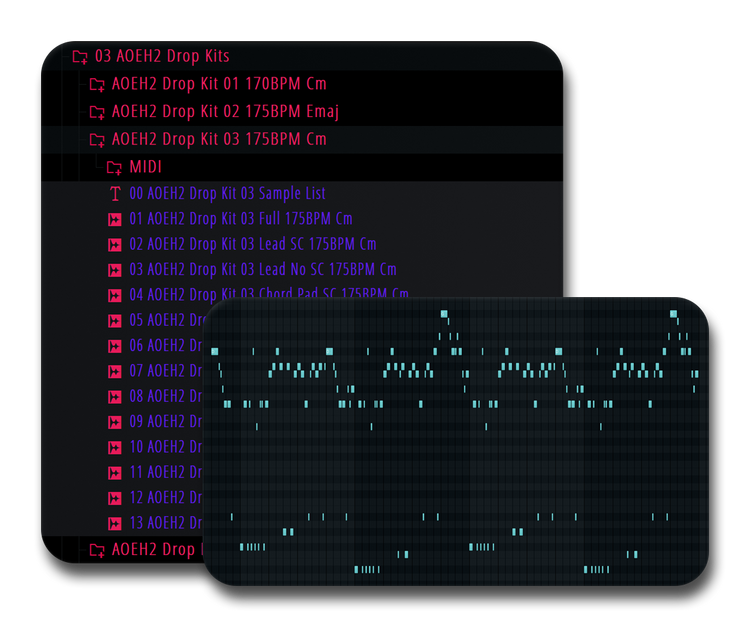
Task: Click the audio icon for 01 Drop Kit 03 Full
Action: click(114, 219)
